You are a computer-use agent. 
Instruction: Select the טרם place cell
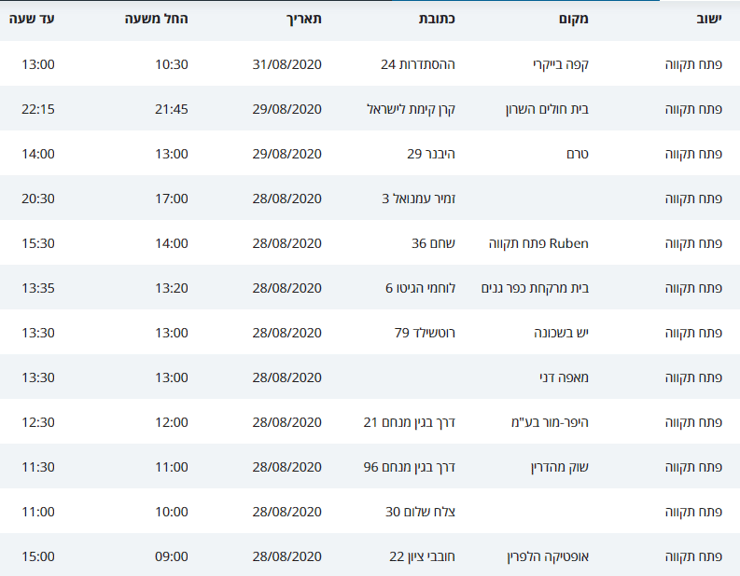point(578,154)
